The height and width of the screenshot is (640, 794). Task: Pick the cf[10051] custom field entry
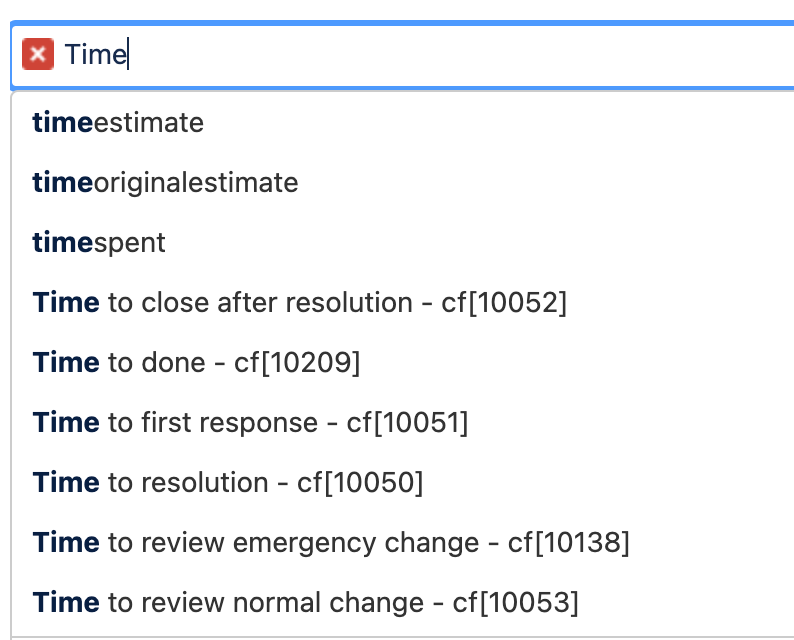[x=407, y=423]
